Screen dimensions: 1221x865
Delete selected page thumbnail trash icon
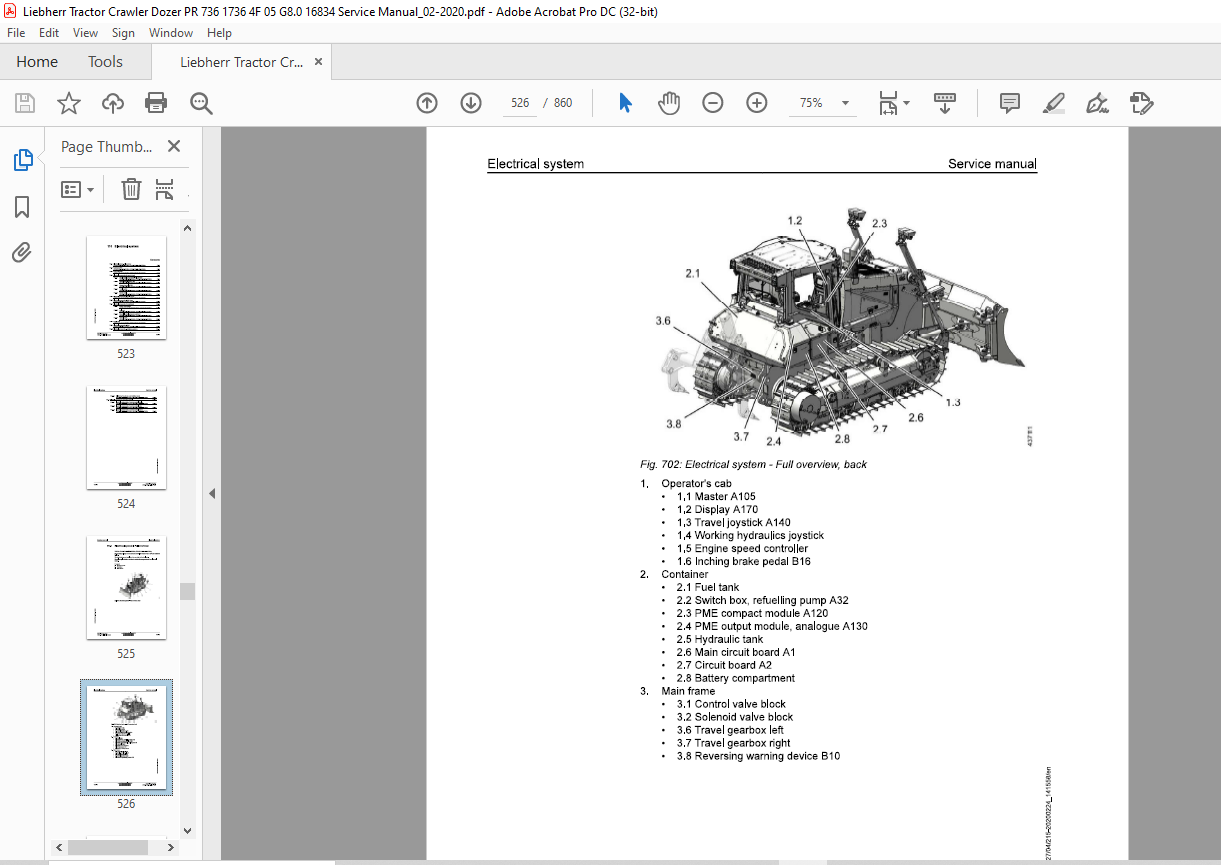[131, 189]
